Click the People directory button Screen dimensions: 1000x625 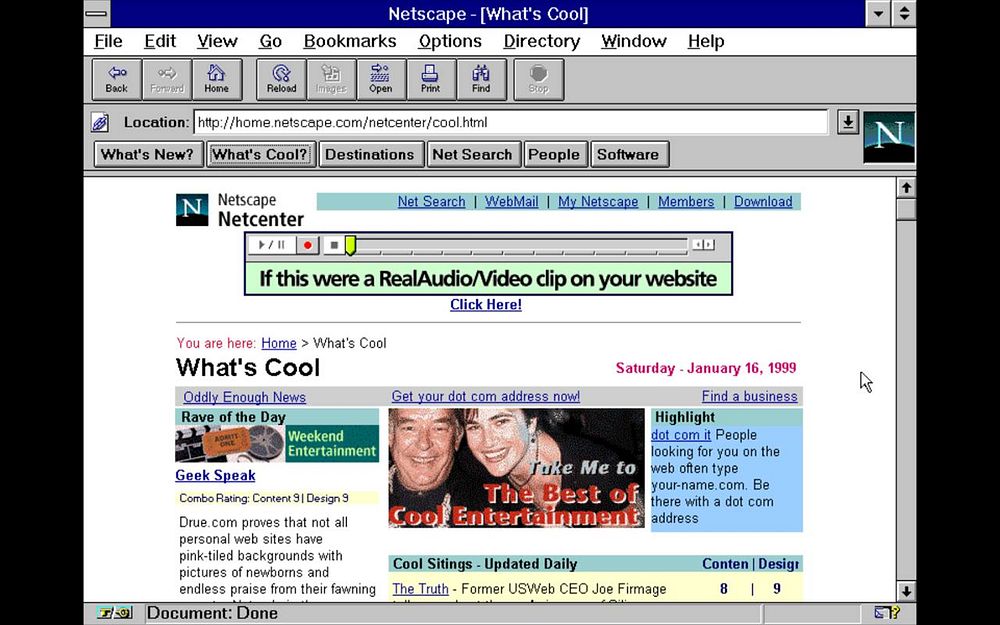(554, 154)
